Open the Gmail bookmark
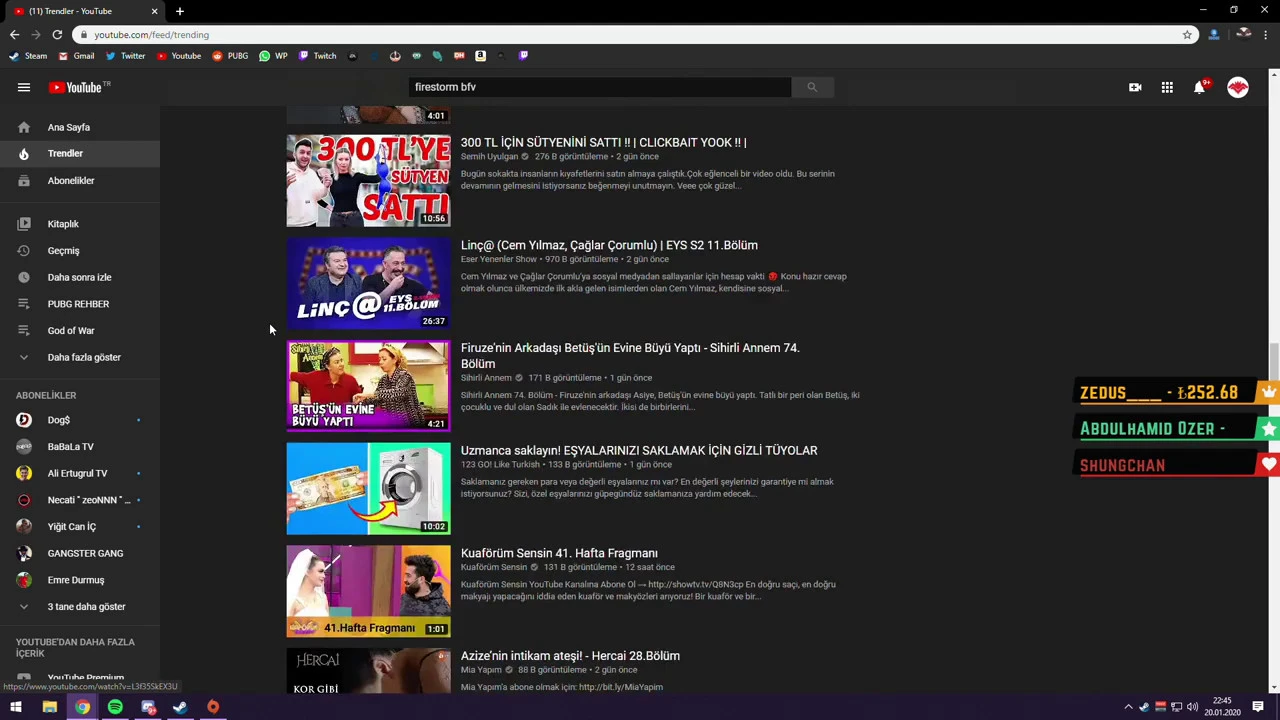The height and width of the screenshot is (720, 1280). (76, 56)
